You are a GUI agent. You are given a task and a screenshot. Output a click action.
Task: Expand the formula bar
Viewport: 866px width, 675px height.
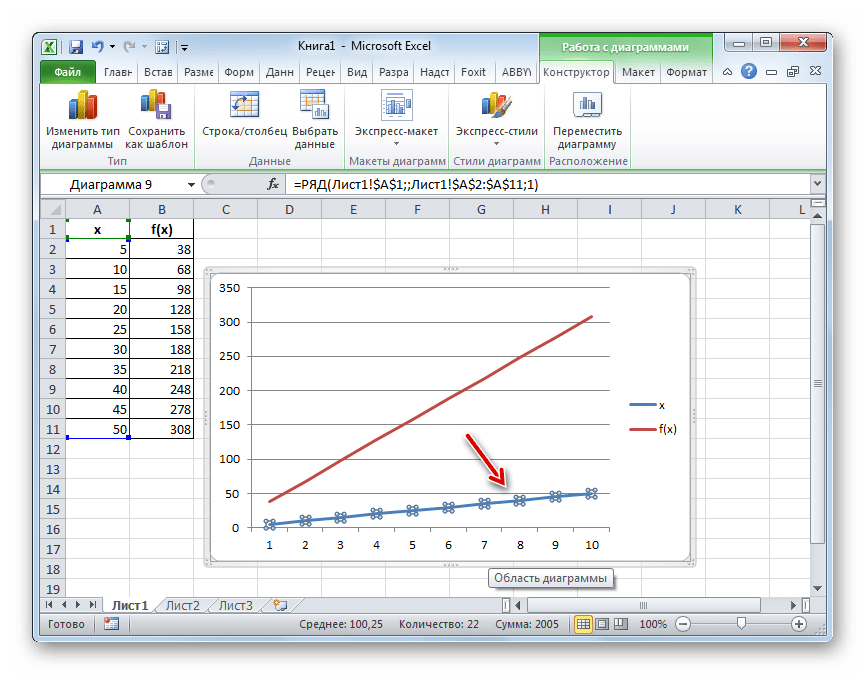pos(817,184)
